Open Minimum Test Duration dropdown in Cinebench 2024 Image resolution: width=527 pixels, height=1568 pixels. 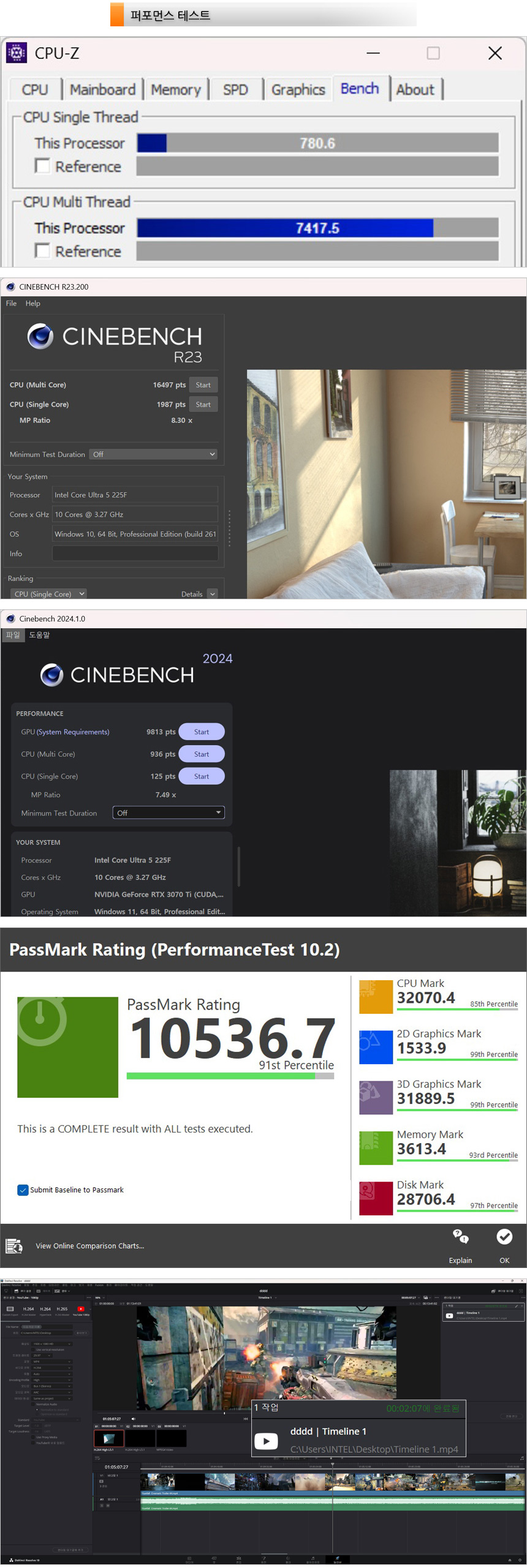pyautogui.click(x=169, y=813)
